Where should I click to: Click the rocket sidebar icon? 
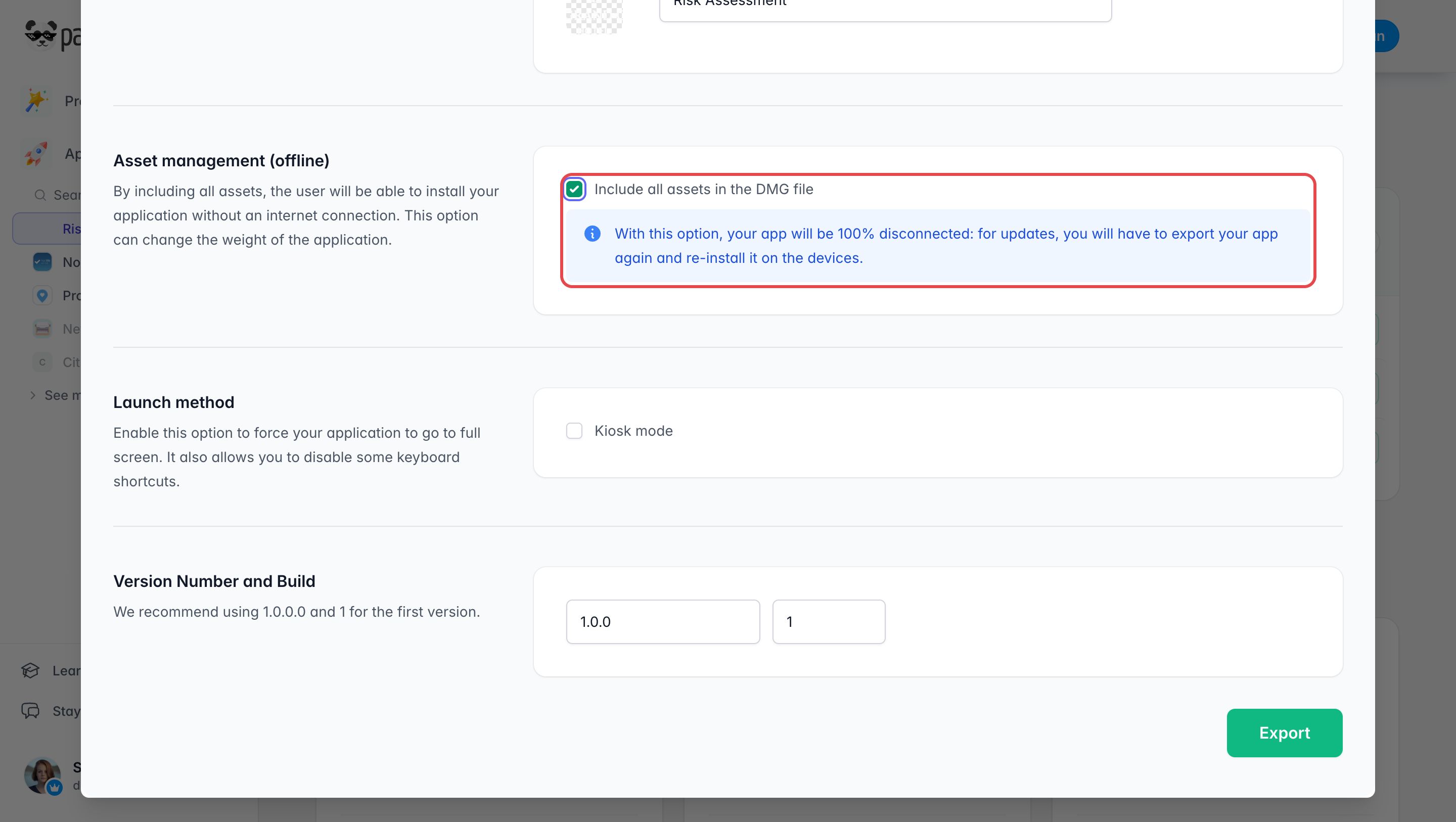tap(36, 153)
